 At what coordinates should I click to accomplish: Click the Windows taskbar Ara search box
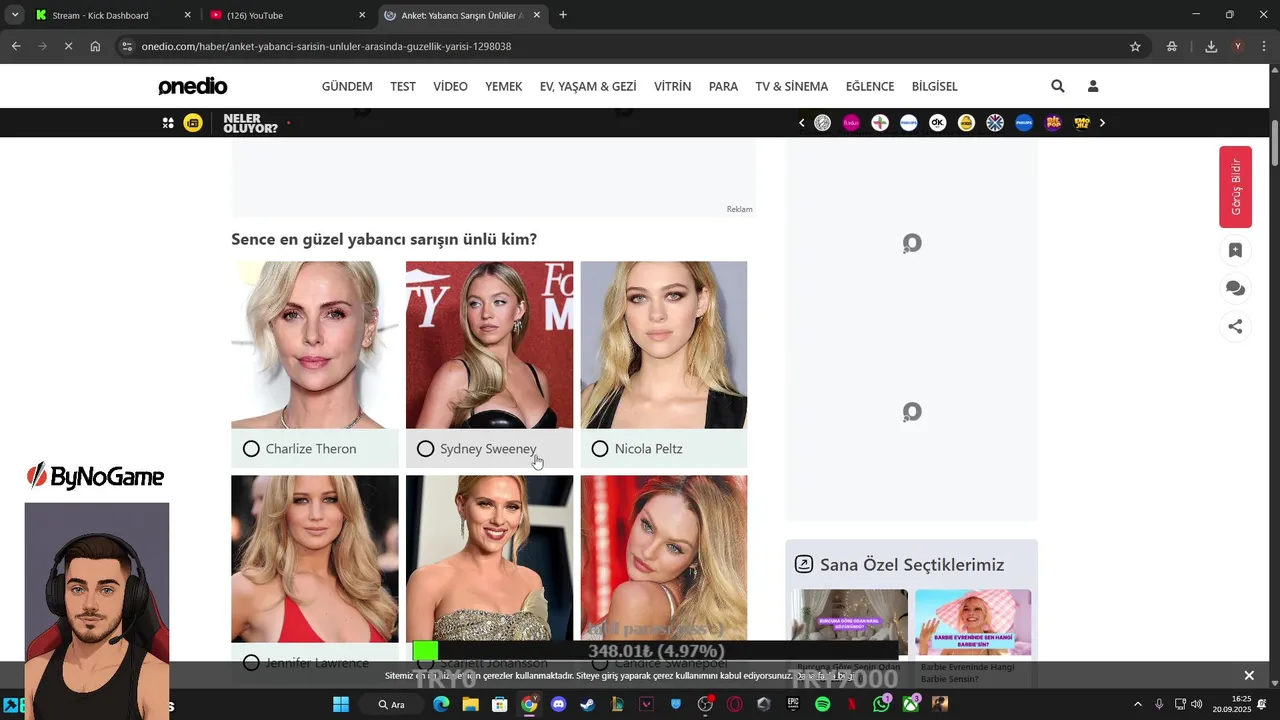coord(391,704)
